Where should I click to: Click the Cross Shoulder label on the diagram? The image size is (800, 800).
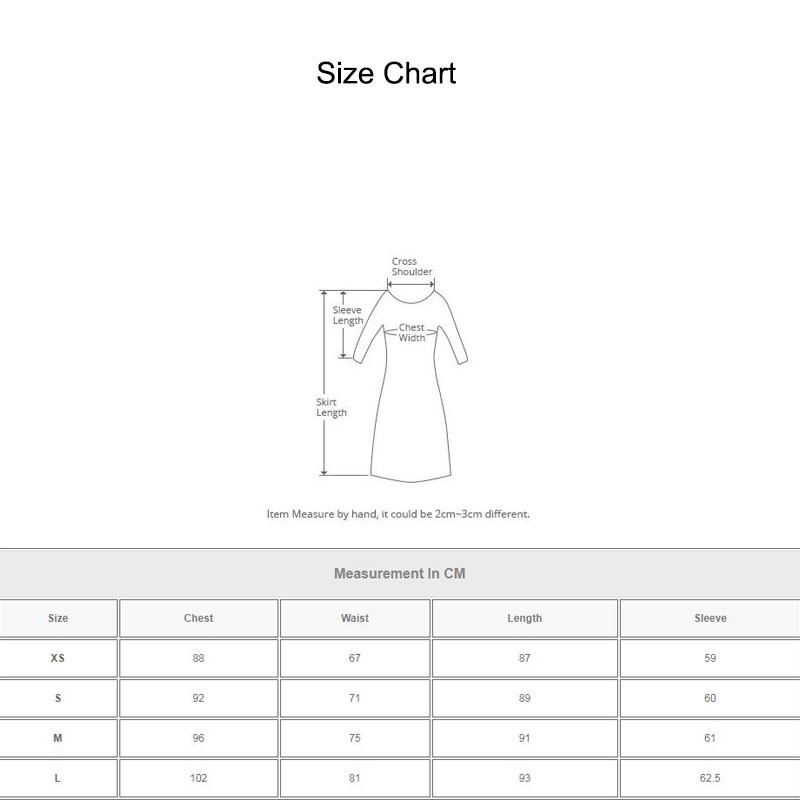pos(411,264)
